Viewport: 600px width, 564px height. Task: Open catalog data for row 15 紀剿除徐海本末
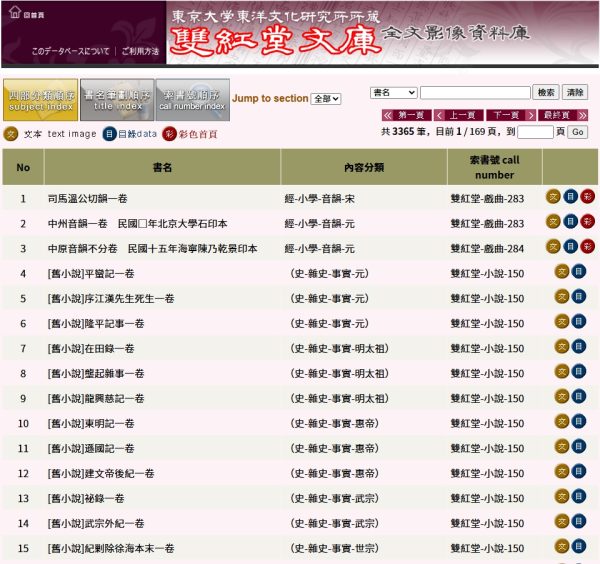579,546
